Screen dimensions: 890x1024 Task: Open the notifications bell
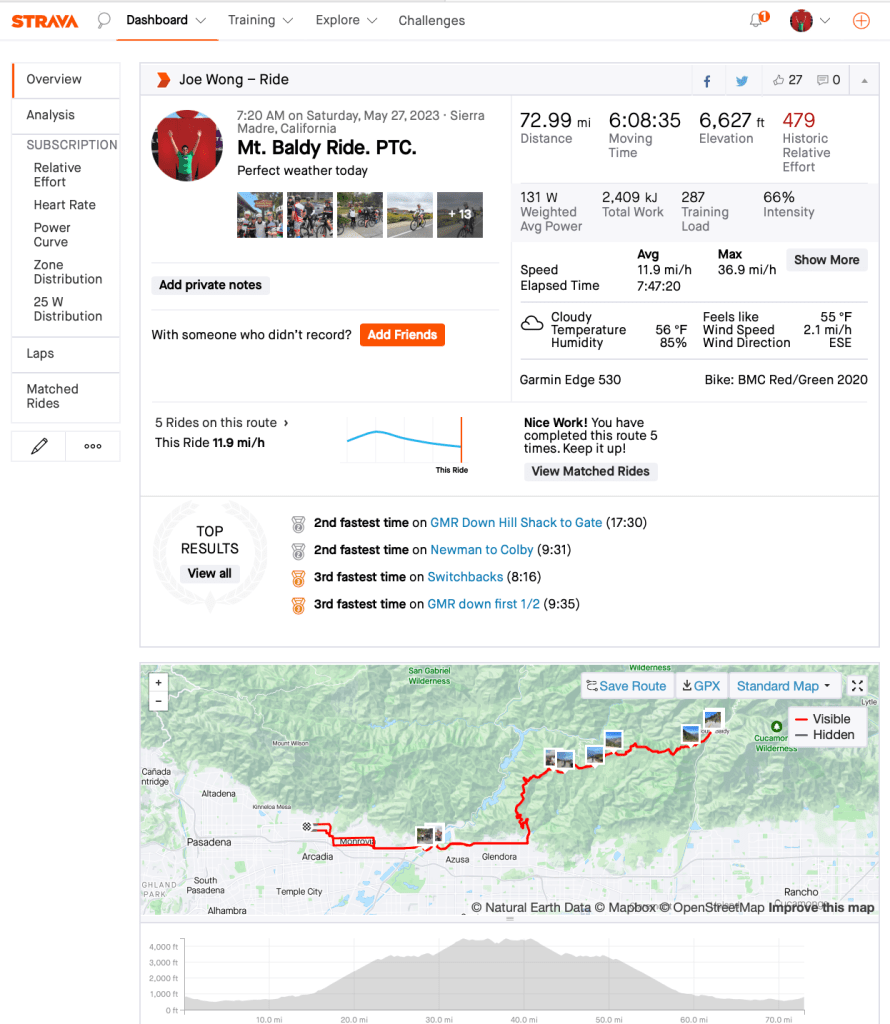(x=757, y=20)
